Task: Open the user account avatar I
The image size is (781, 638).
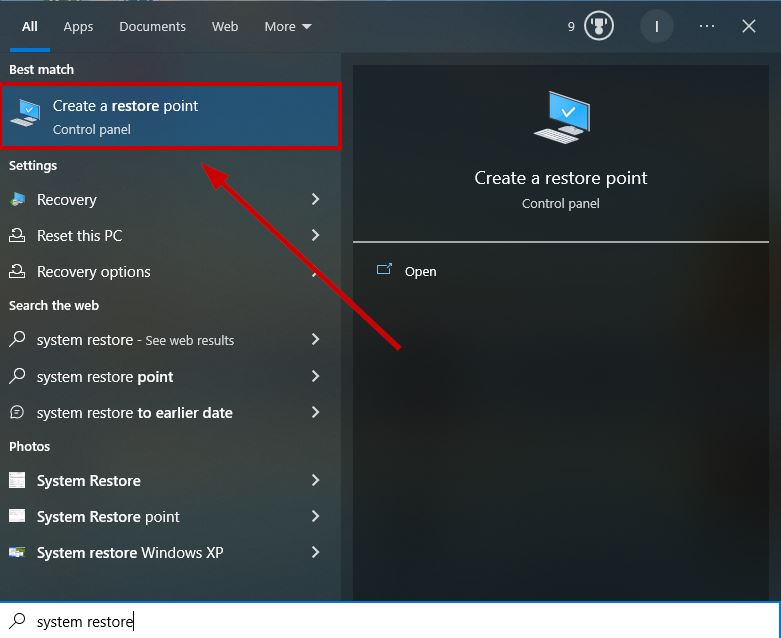Action: [656, 26]
